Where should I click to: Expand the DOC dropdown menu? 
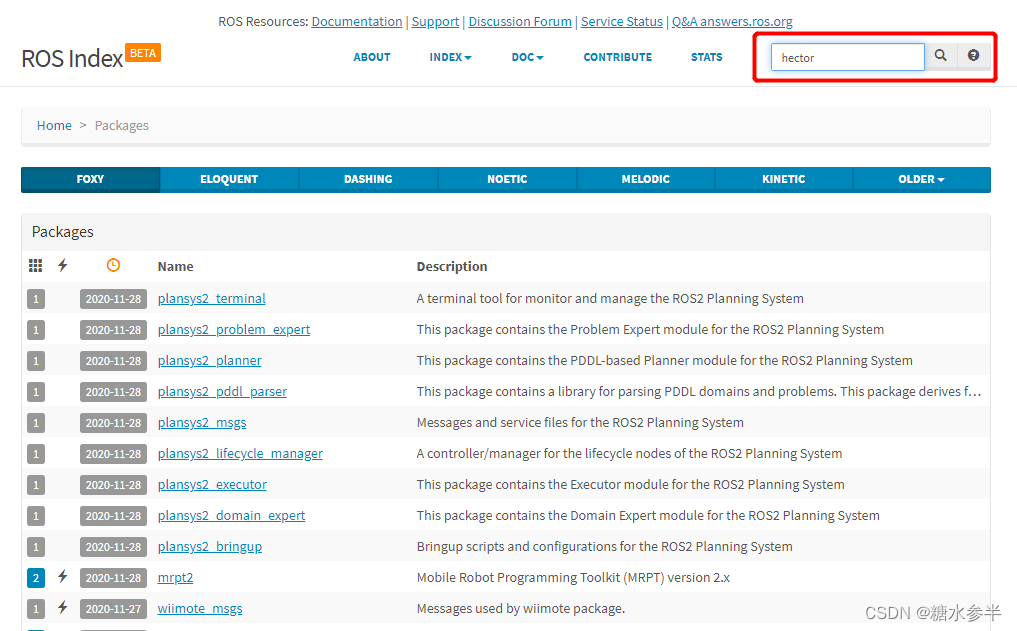click(527, 57)
